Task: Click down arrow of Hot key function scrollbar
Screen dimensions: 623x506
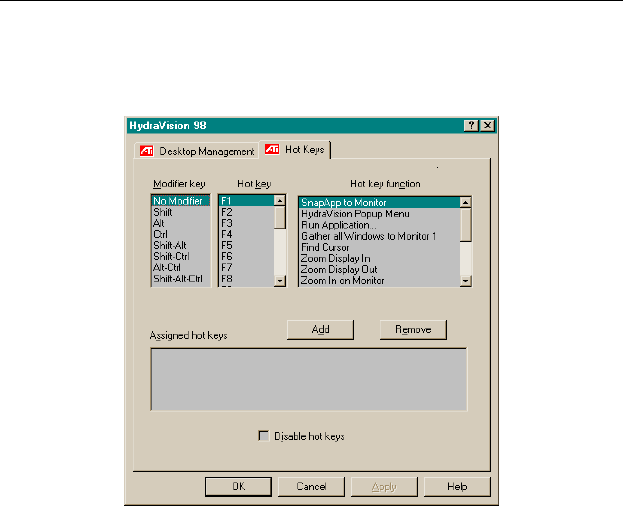Action: [465, 281]
